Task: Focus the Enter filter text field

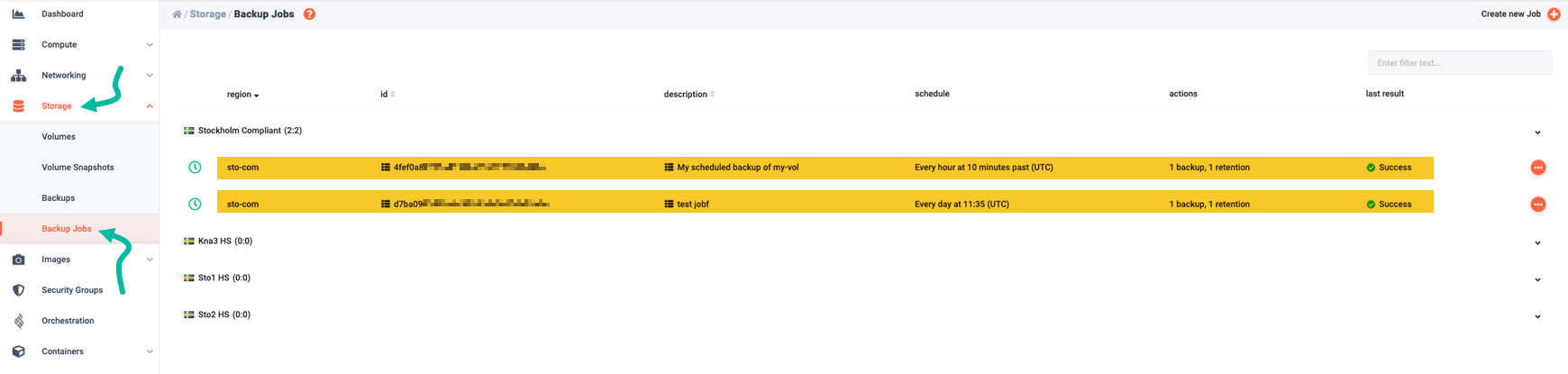Action: (x=1460, y=63)
